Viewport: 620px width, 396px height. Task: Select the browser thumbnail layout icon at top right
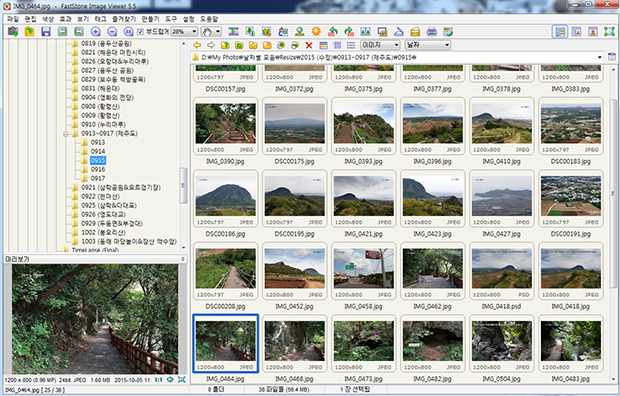point(560,32)
